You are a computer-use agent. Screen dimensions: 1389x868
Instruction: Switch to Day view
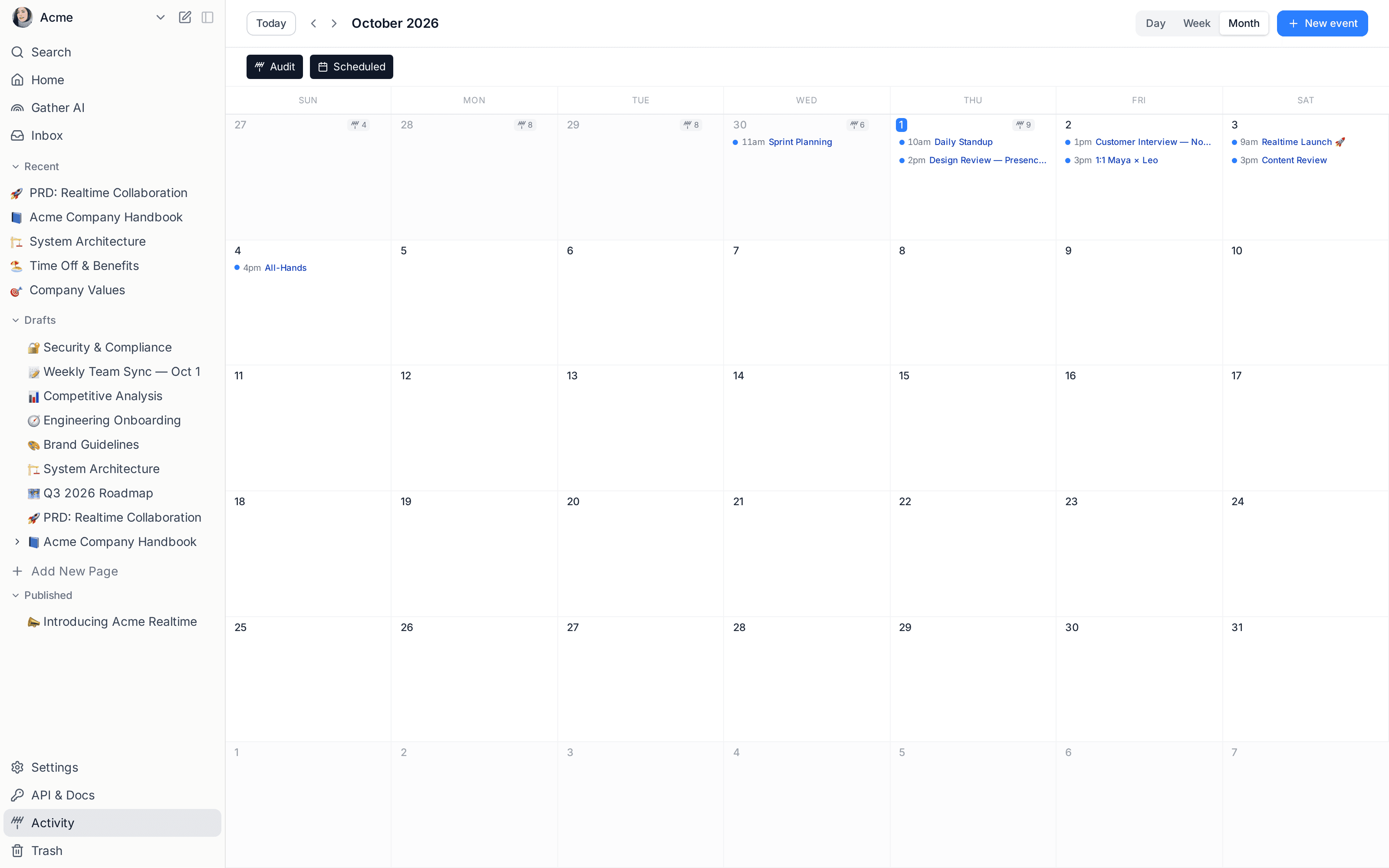click(1155, 23)
